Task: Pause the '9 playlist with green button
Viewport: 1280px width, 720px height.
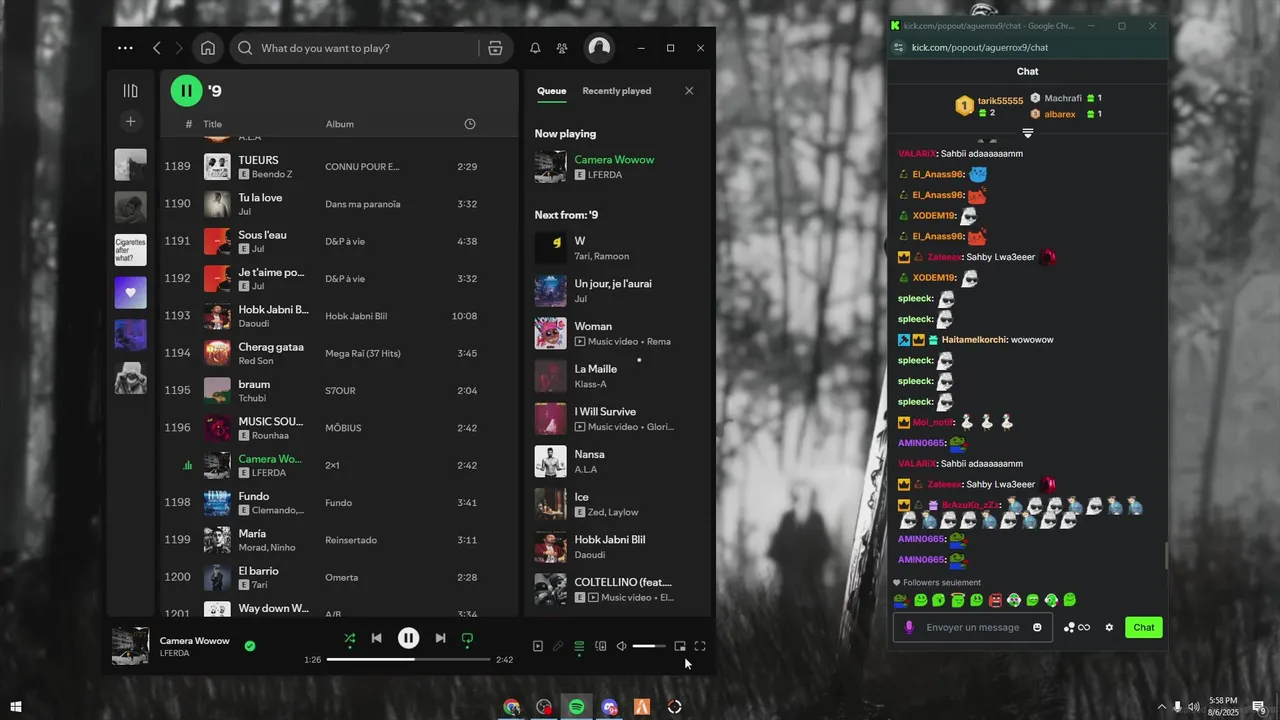Action: click(186, 91)
